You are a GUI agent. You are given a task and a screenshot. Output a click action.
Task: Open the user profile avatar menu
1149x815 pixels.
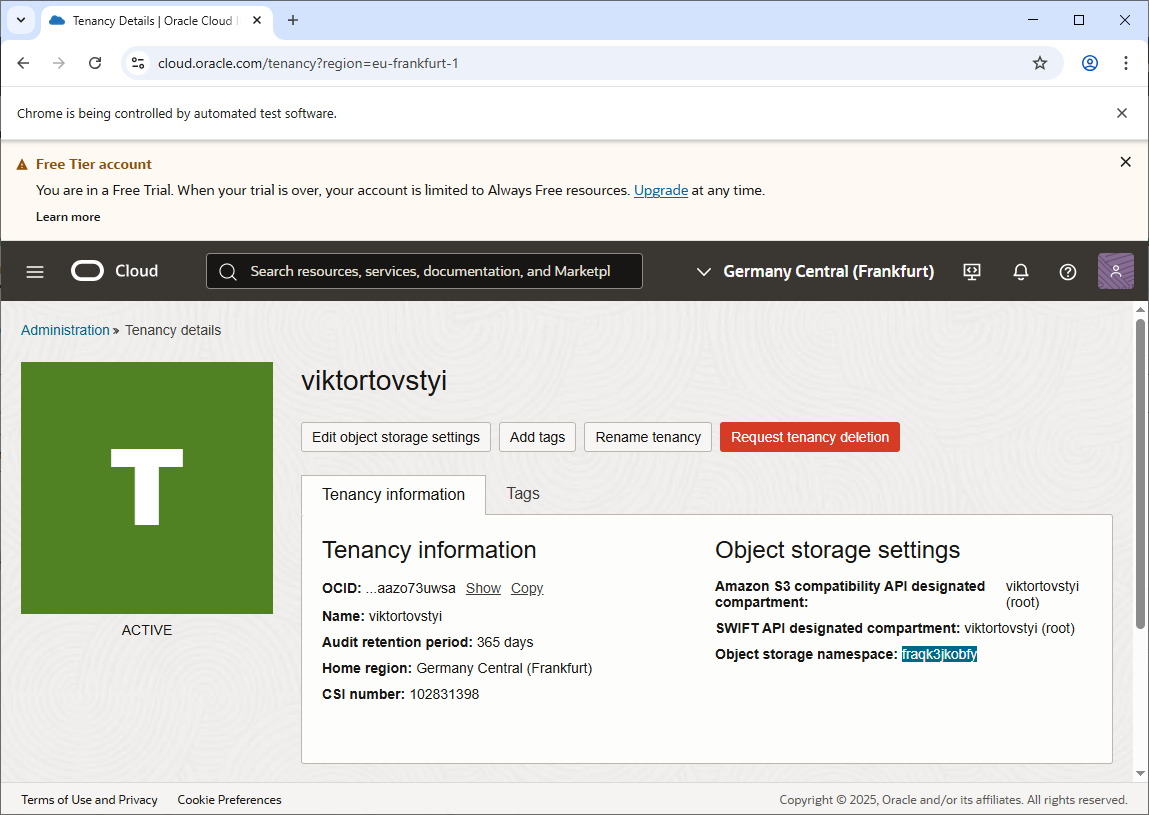click(x=1115, y=271)
